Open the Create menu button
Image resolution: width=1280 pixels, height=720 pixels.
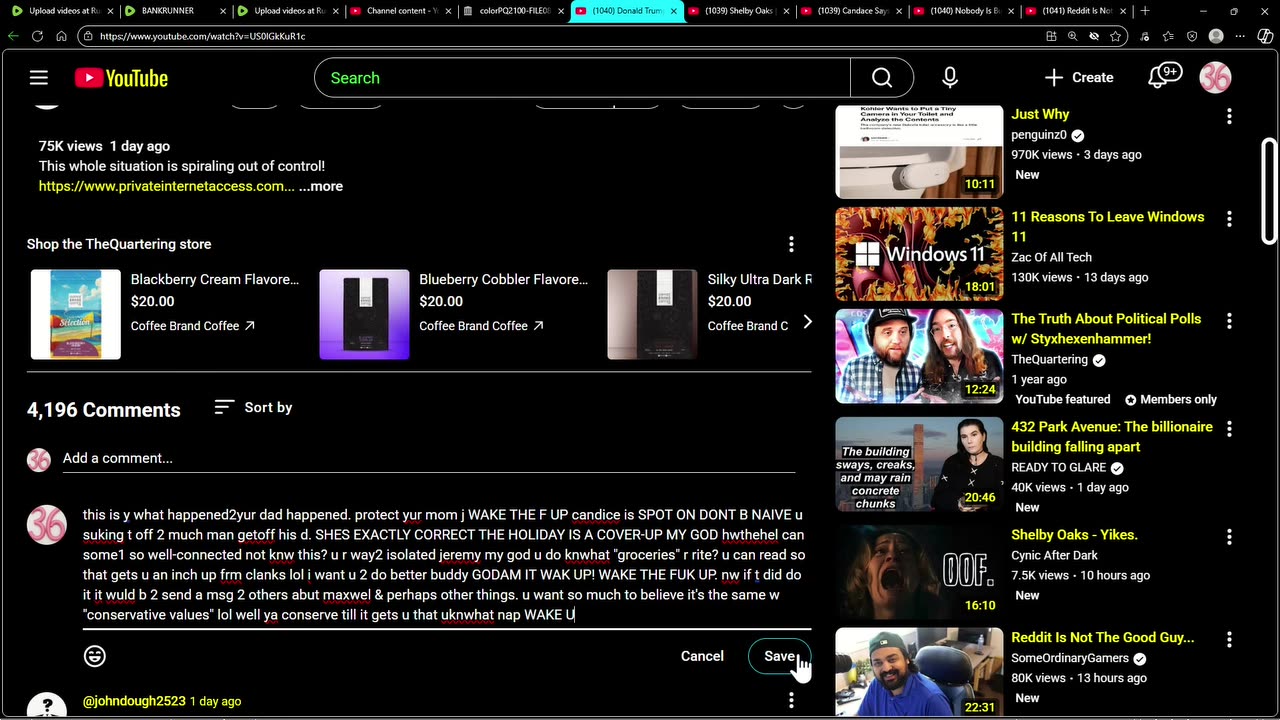tap(1079, 77)
